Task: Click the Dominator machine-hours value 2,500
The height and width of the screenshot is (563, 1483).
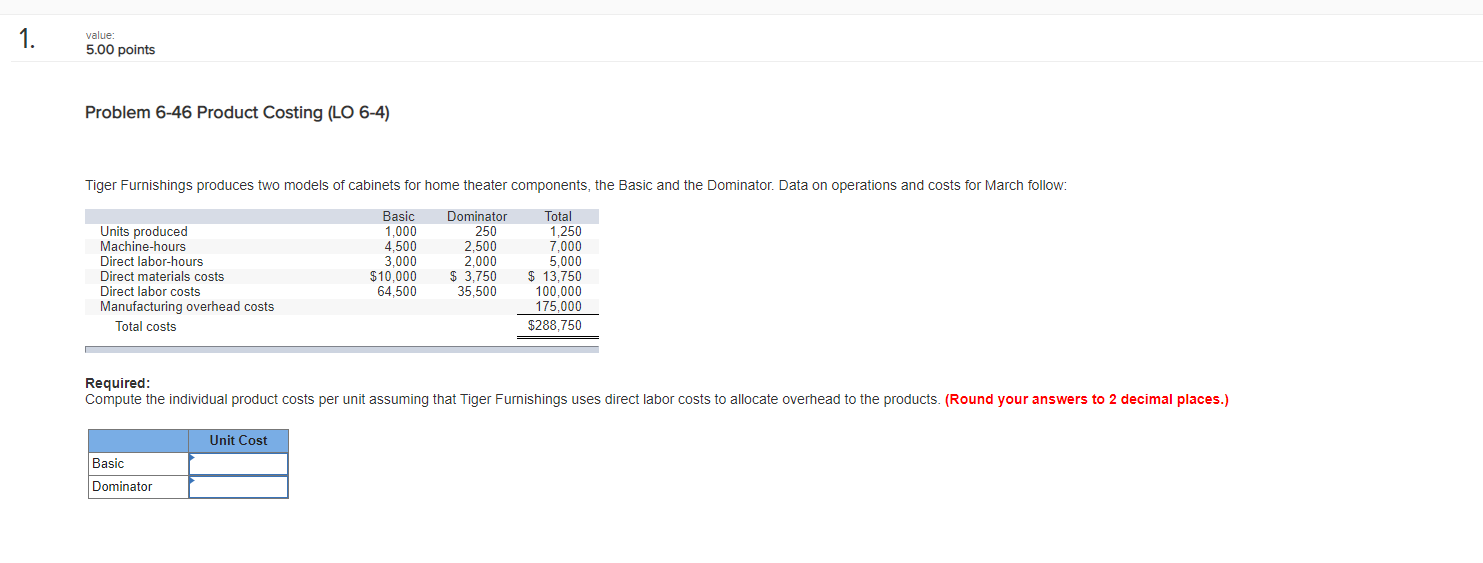Action: 481,247
